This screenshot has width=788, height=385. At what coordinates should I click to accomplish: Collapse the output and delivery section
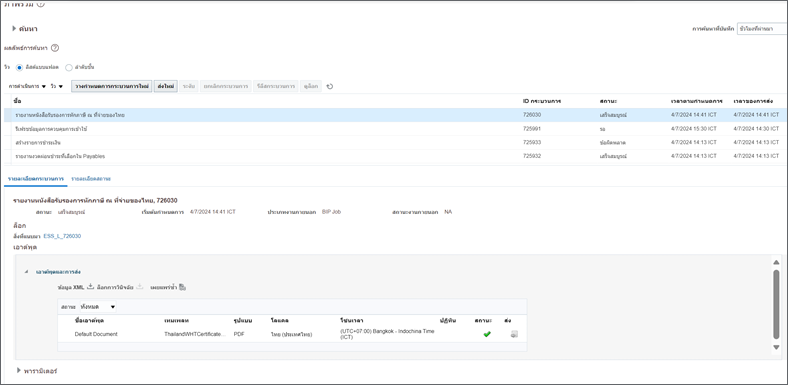tap(26, 271)
